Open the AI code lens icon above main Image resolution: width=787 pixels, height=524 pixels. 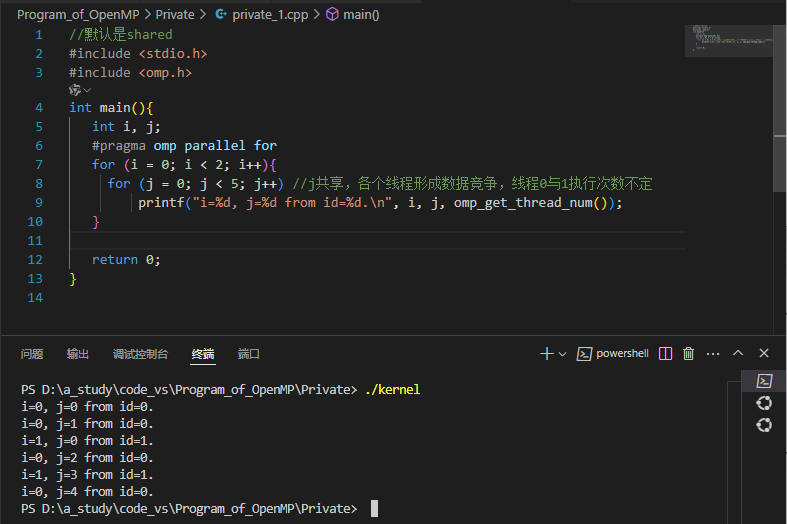(75, 90)
